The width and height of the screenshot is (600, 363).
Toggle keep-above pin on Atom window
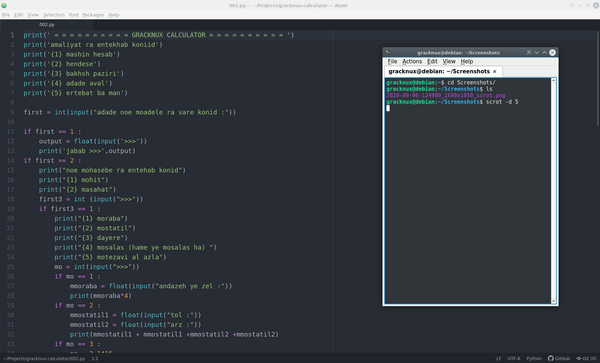click(572, 5)
